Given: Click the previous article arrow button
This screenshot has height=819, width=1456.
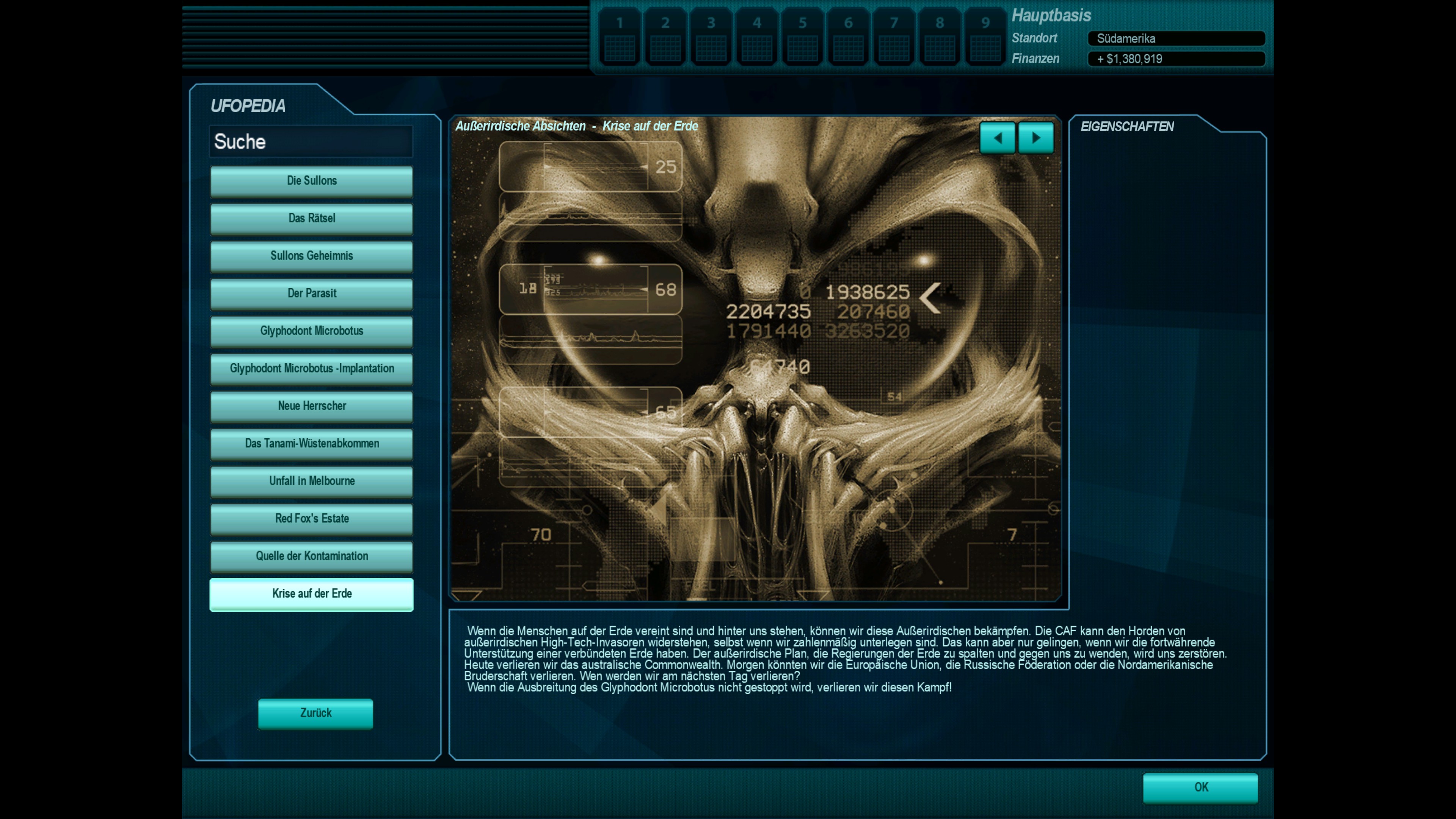Looking at the screenshot, I should pos(997,138).
